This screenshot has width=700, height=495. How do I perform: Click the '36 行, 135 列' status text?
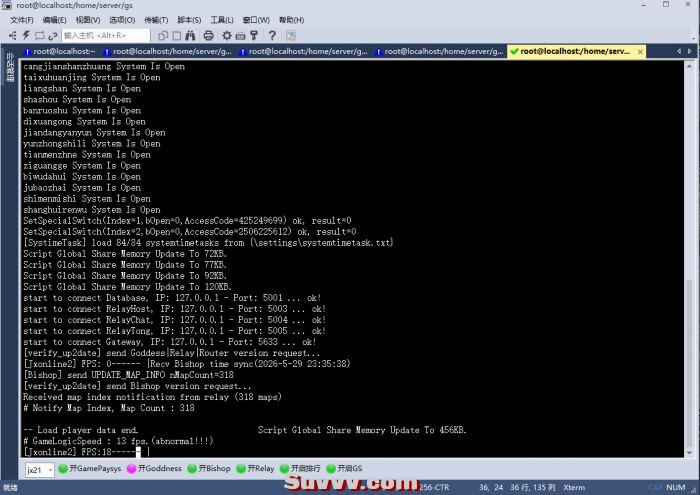click(533, 487)
